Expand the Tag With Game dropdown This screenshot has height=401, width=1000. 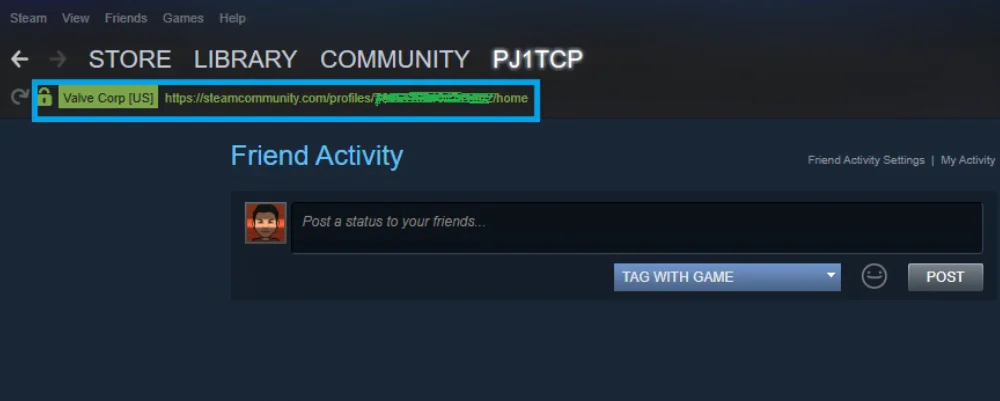[x=727, y=277]
